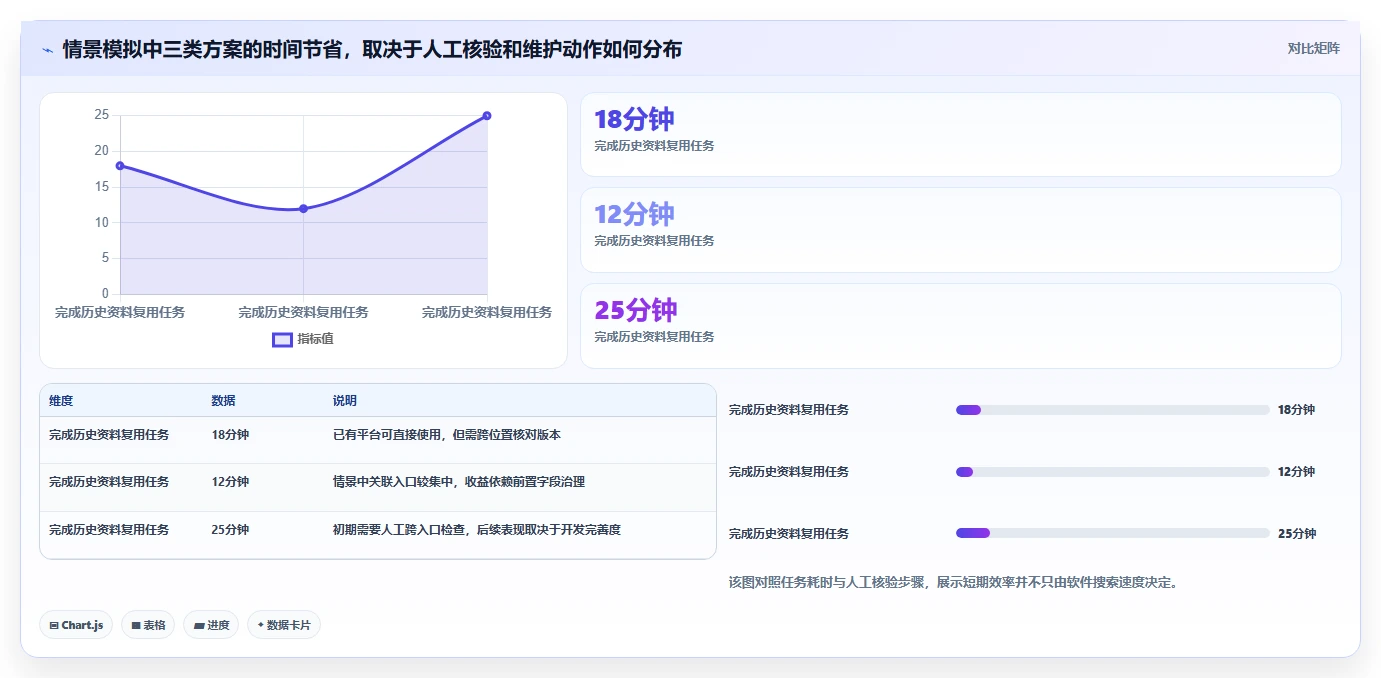Click the Chart.js tag

pyautogui.click(x=76, y=625)
